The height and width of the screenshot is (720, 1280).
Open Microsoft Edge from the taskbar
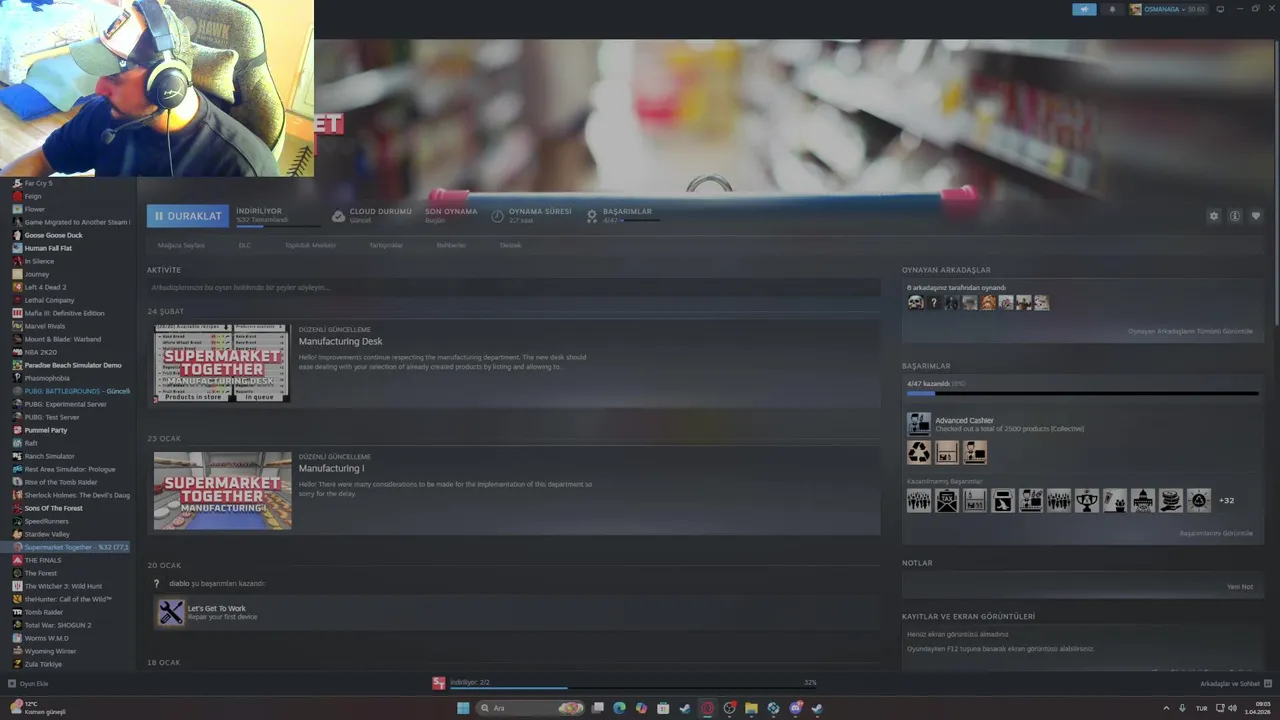619,708
